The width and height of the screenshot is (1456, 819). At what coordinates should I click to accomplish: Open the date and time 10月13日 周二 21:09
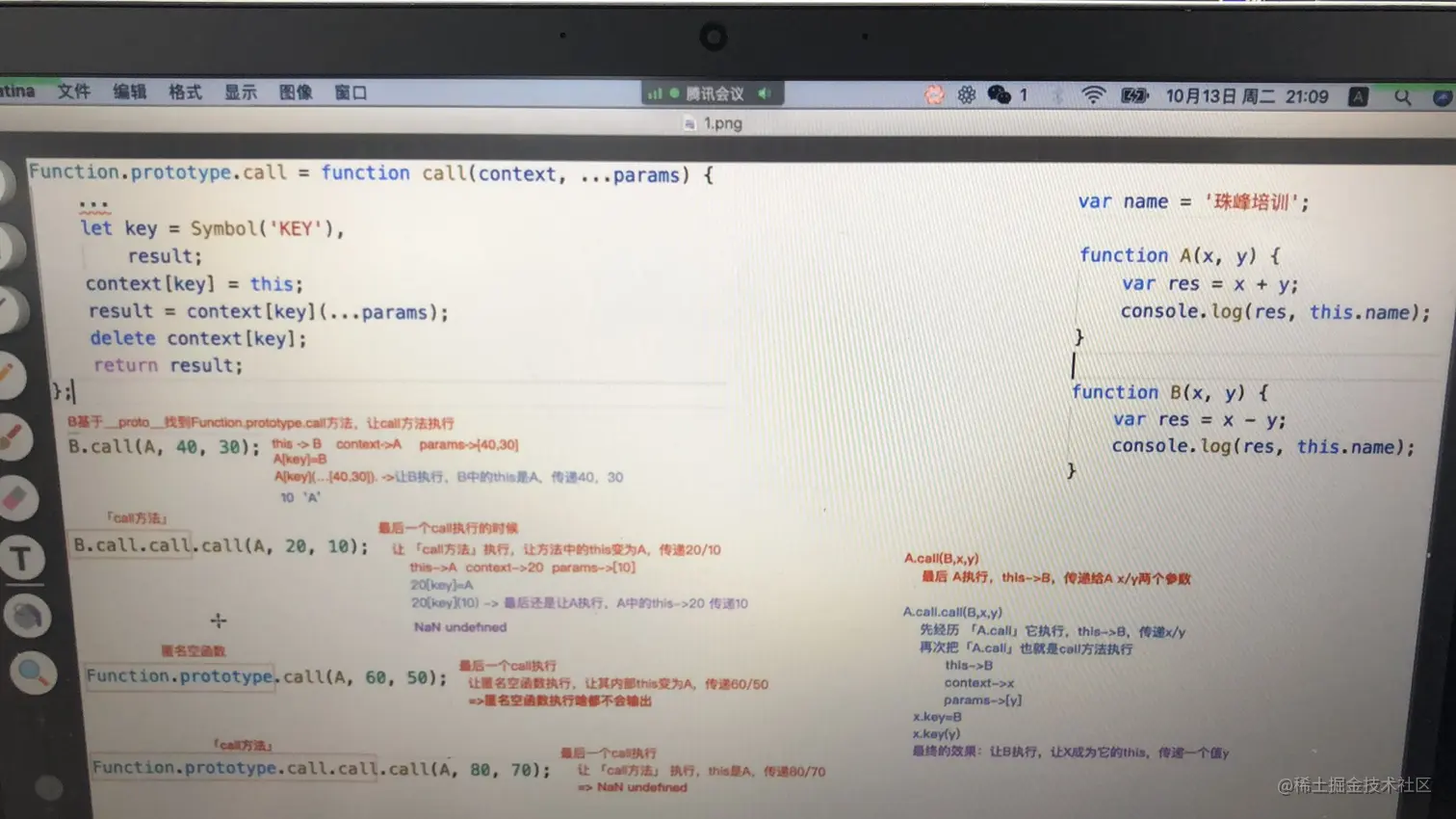(x=1247, y=96)
